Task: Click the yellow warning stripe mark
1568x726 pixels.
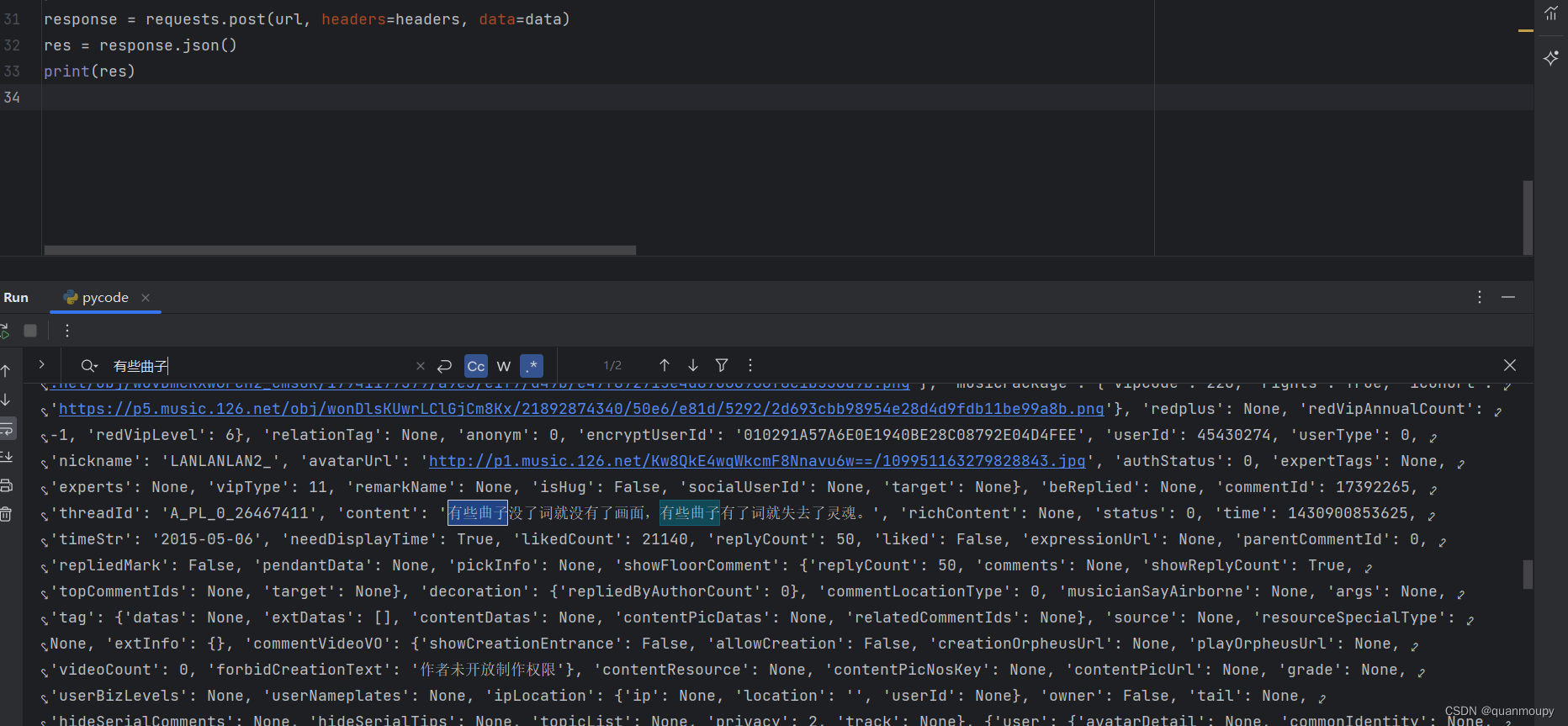Action: [x=1525, y=31]
